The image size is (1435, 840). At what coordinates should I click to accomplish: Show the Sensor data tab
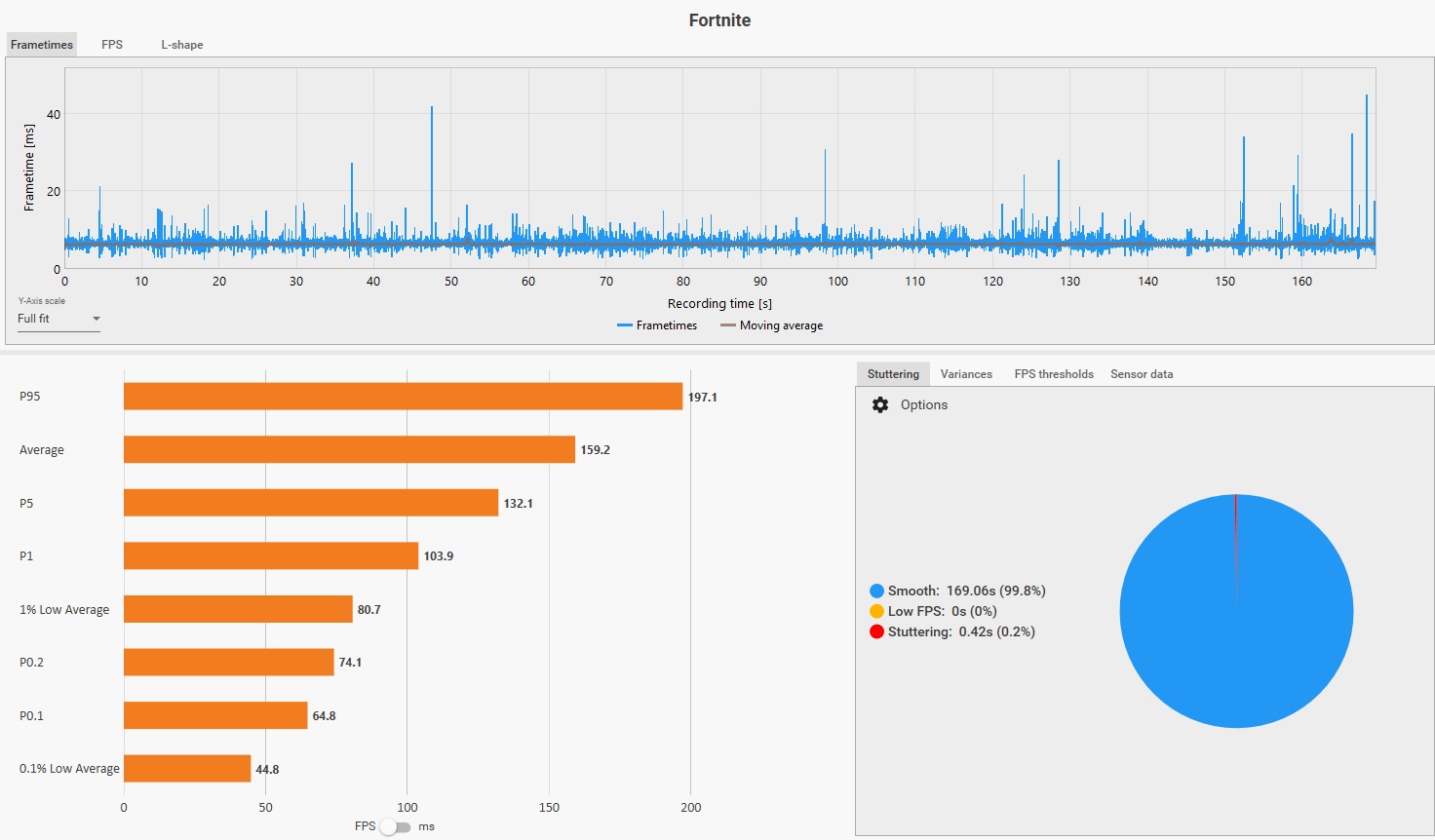tap(1142, 374)
